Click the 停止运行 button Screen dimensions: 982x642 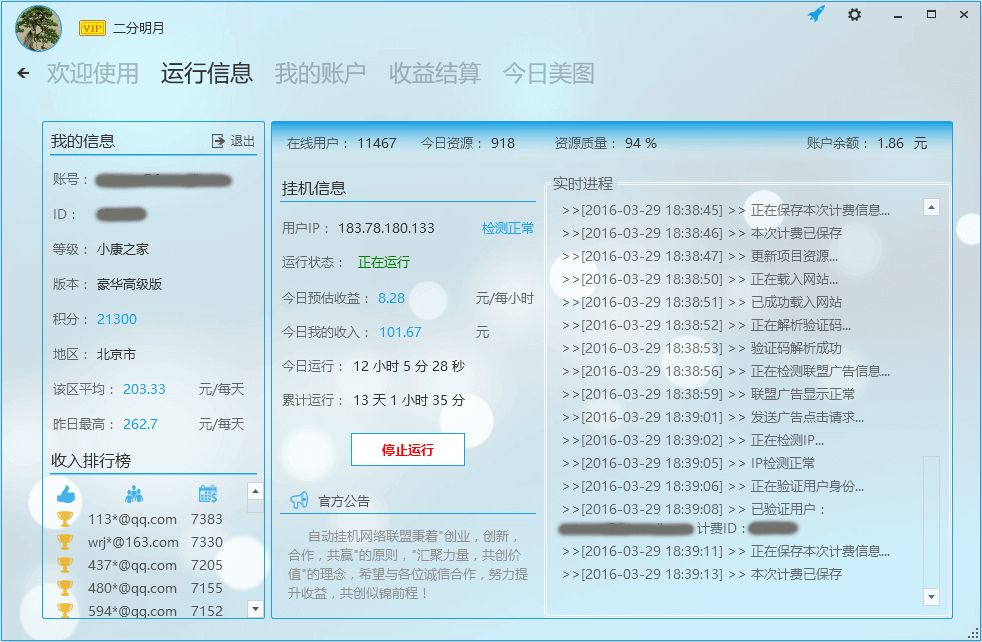pos(409,449)
